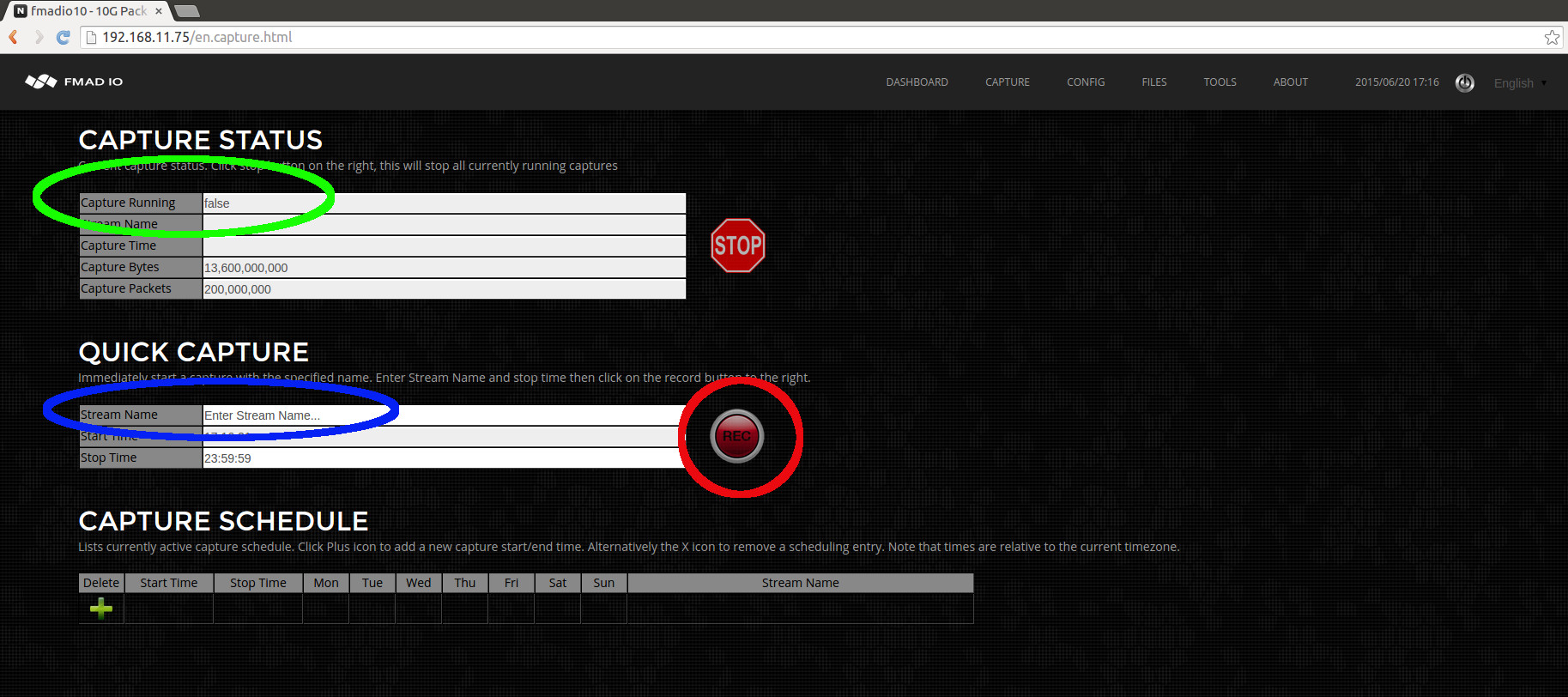Close the fmadio10 browser tab
This screenshot has height=697, width=1568.
(x=159, y=11)
